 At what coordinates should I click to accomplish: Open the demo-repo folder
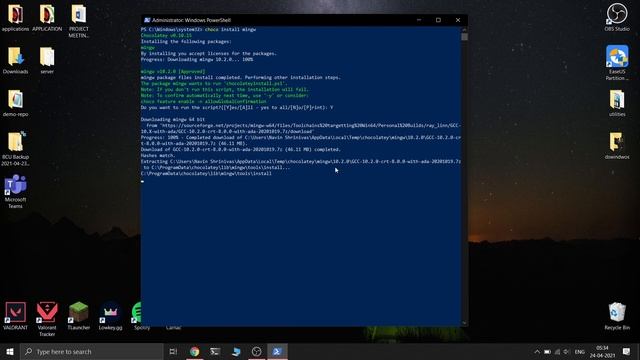[15, 103]
